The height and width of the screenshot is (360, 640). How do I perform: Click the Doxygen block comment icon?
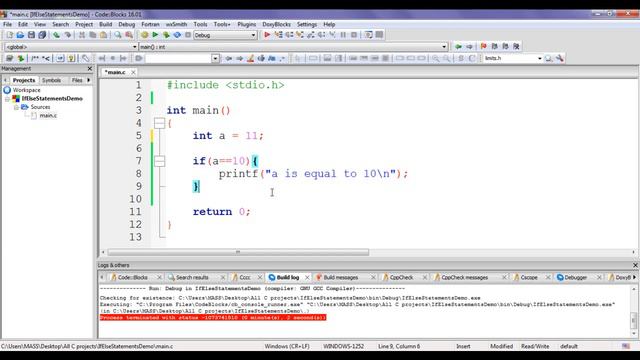(x=34, y=58)
